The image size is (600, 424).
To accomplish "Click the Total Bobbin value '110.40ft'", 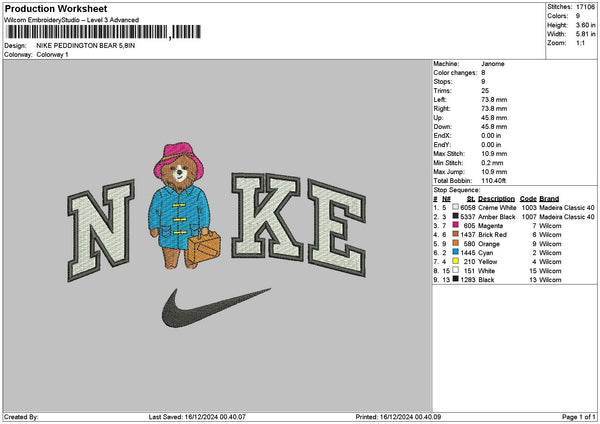I will (496, 181).
